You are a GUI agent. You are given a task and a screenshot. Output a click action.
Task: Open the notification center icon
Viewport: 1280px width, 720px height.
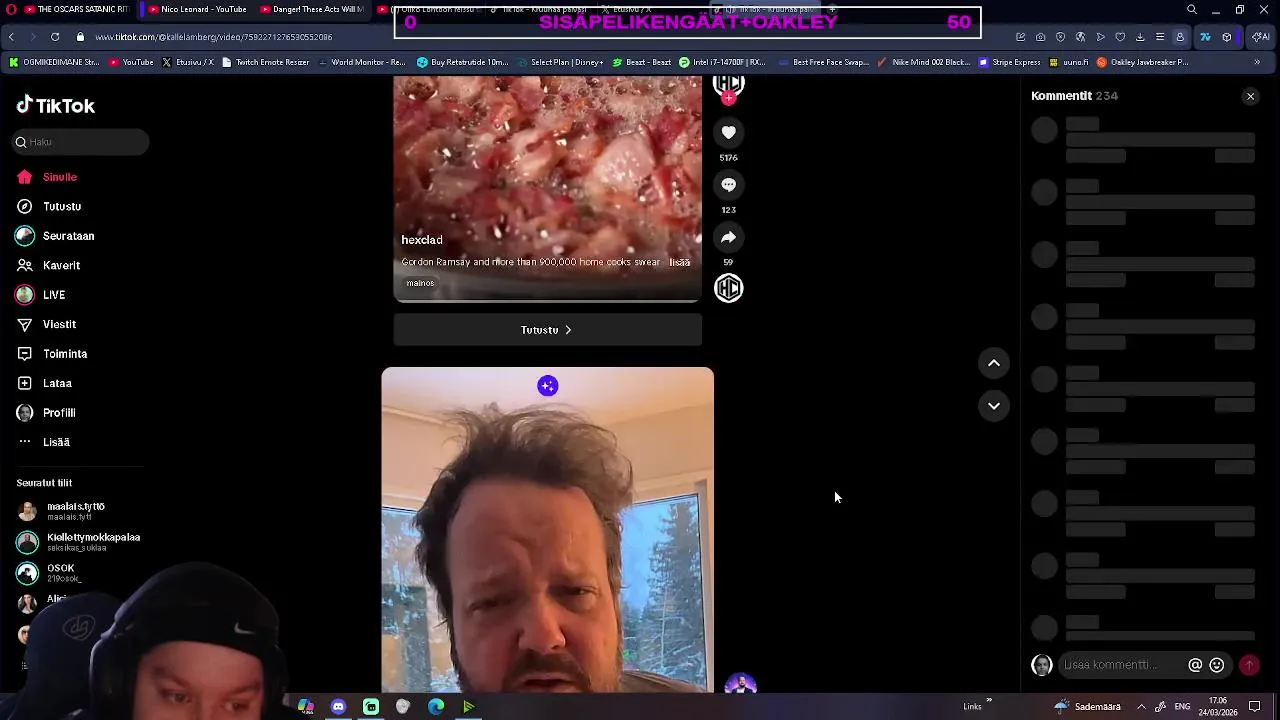(1255, 707)
